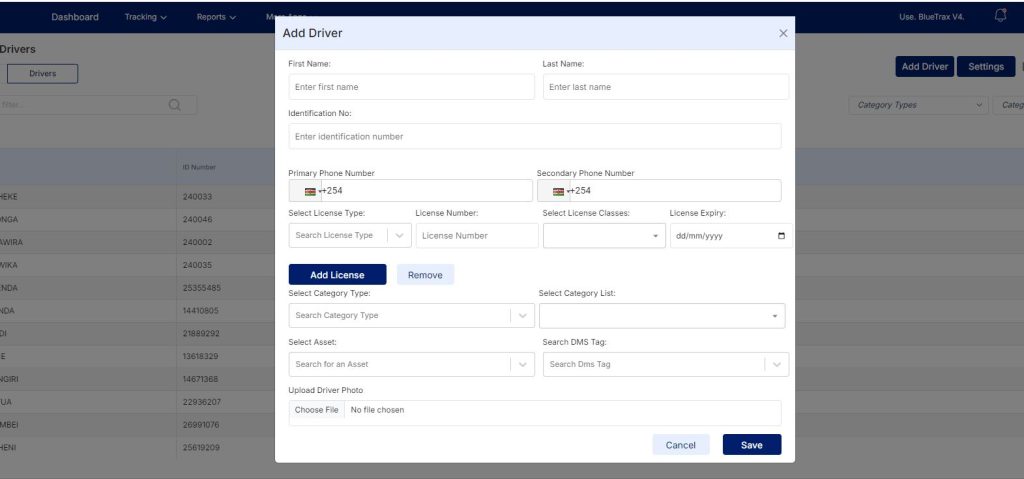The height and width of the screenshot is (479, 1024).
Task: Expand the Search for an Asset dropdown
Action: (522, 365)
